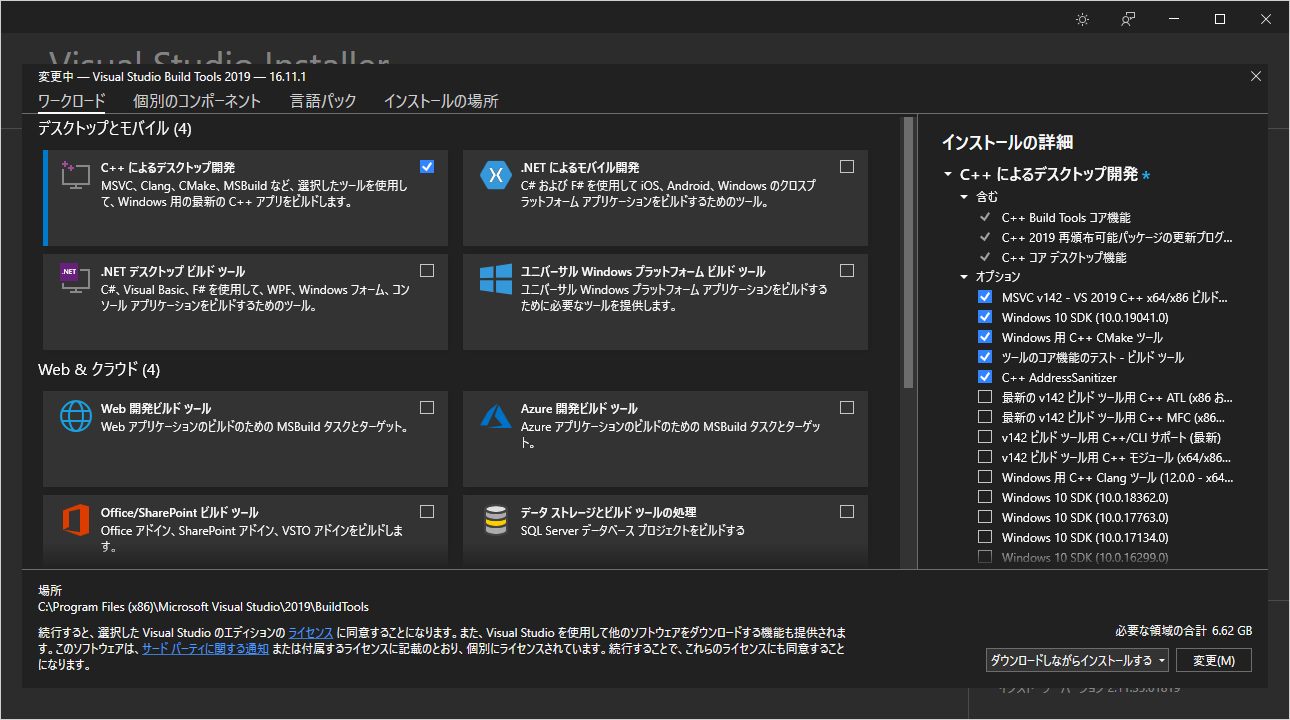Click the Office/SharePoint build tools icon
This screenshot has height=720, width=1290.
coord(77,520)
